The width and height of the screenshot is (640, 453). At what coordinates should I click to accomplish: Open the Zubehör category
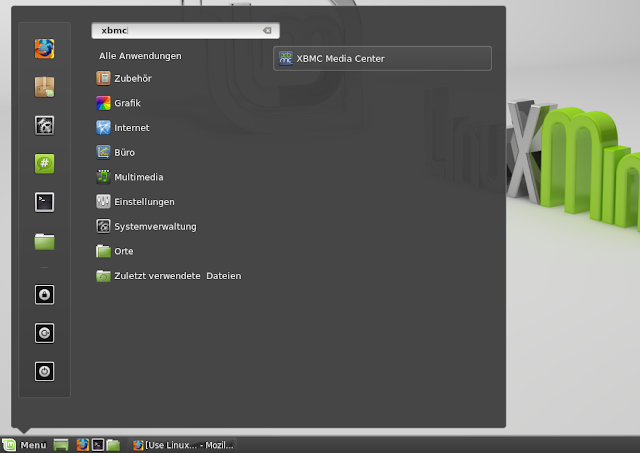coord(124,78)
